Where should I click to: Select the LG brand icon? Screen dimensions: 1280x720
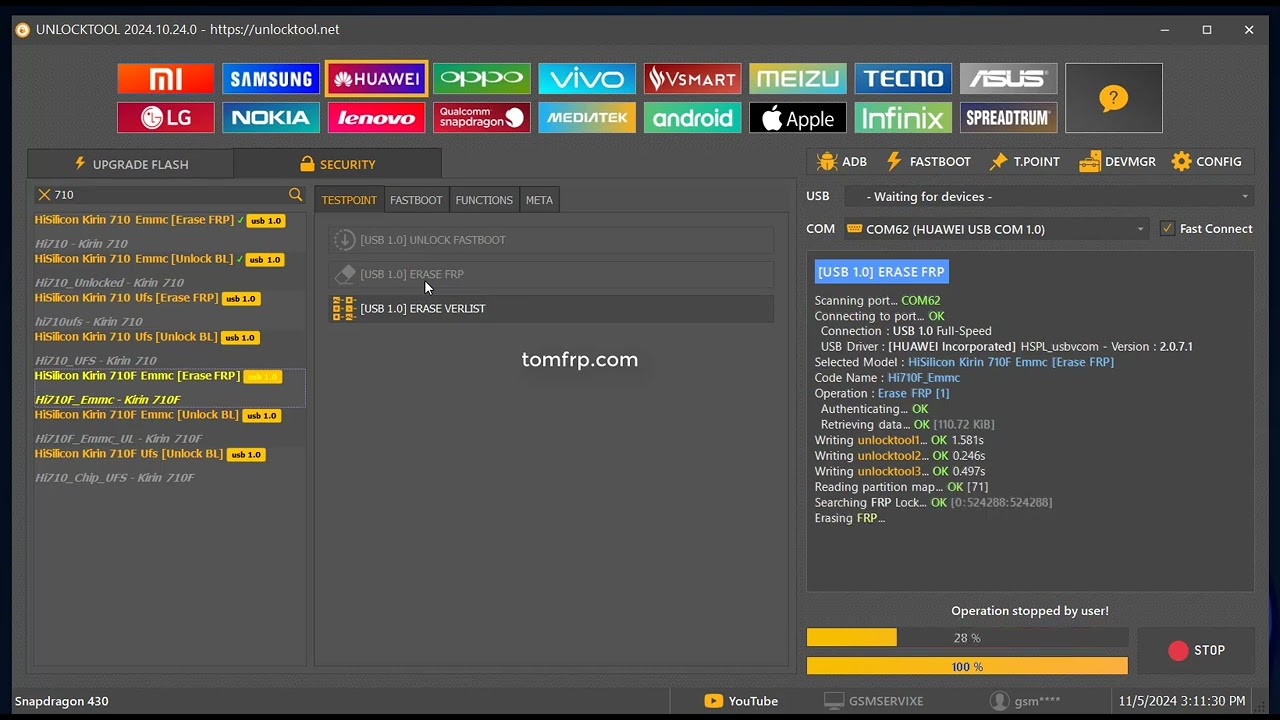click(x=166, y=118)
